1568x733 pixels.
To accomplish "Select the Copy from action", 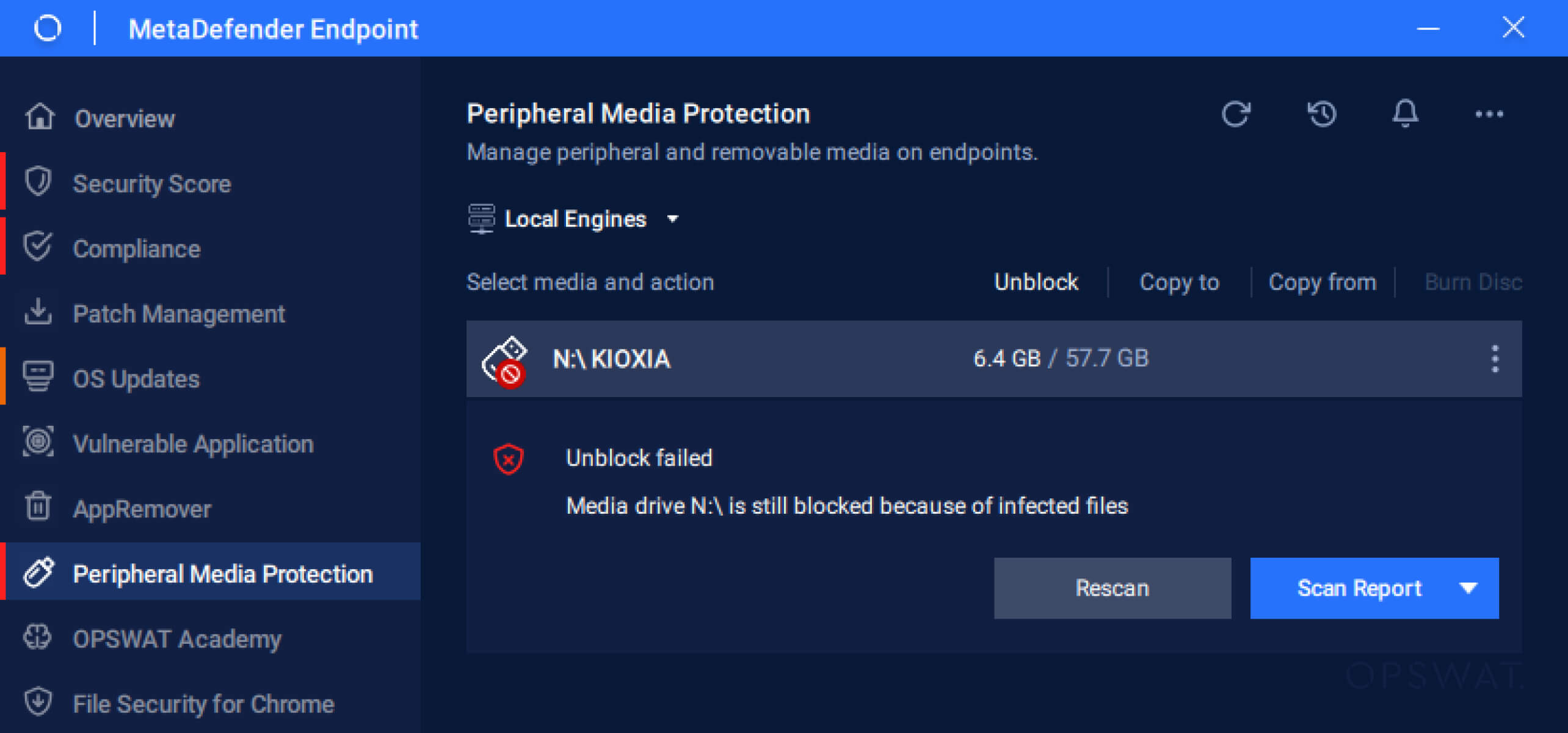I will coord(1322,282).
